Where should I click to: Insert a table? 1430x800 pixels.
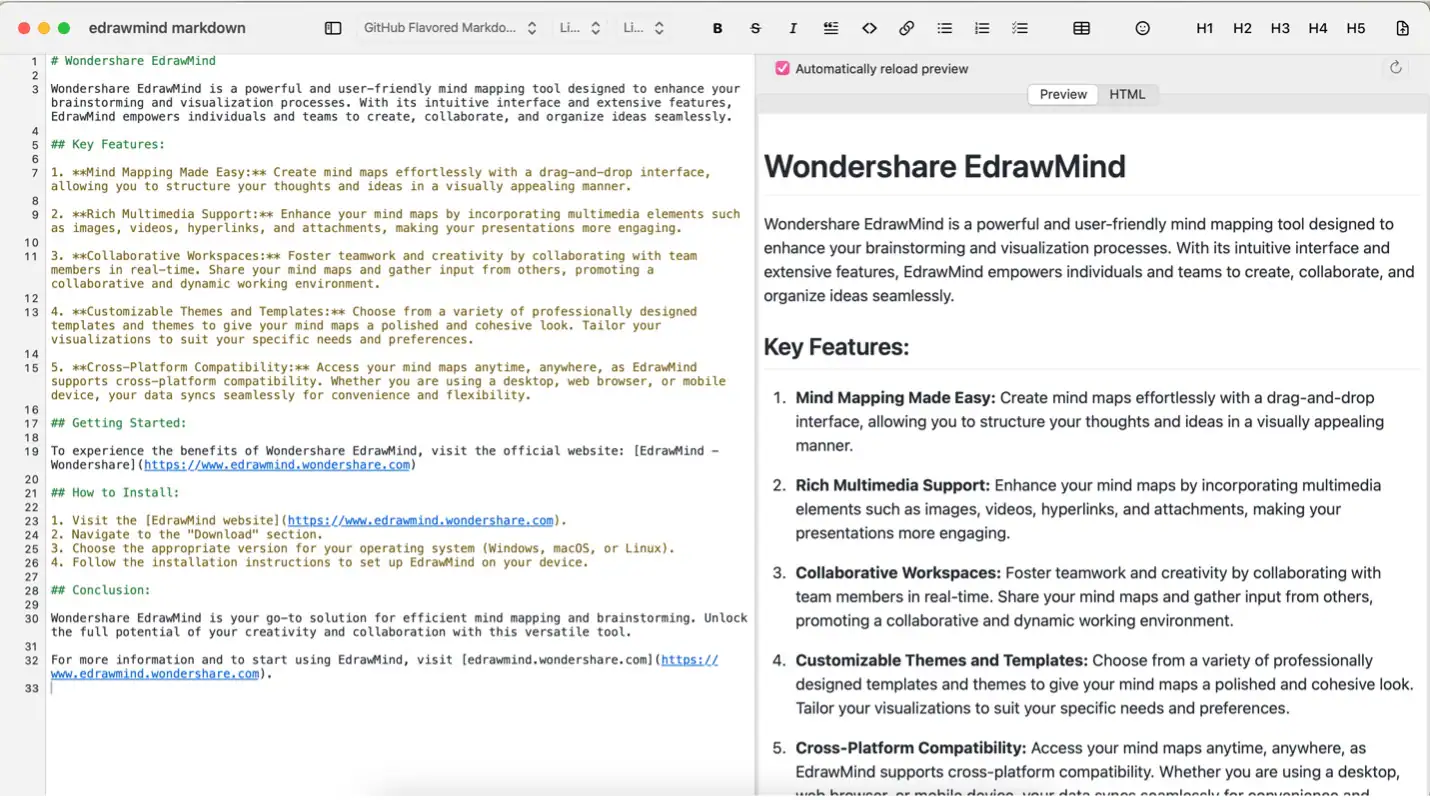1081,28
